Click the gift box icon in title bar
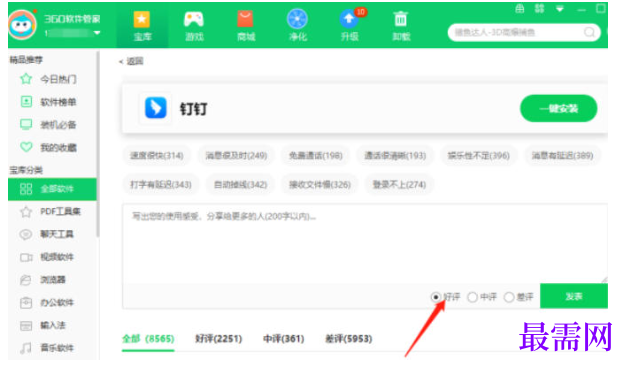Screen dimensions: 631x368 (520, 8)
